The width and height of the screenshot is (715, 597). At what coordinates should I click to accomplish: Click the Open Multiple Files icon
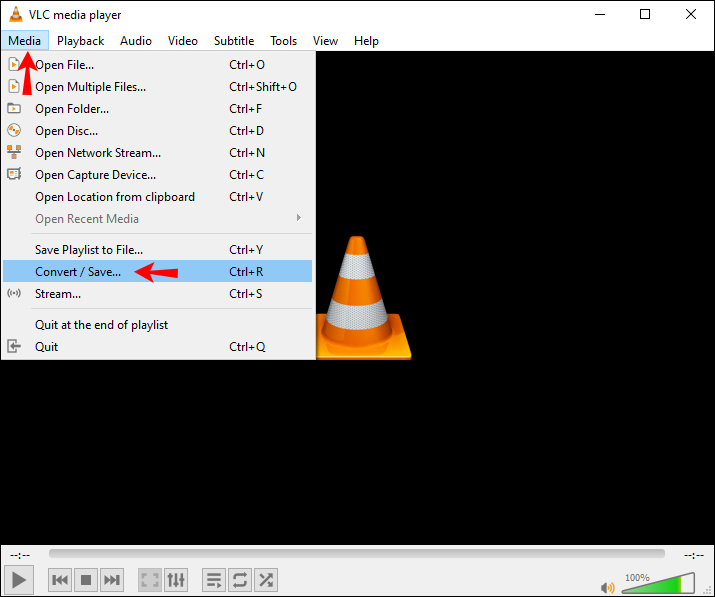(14, 86)
